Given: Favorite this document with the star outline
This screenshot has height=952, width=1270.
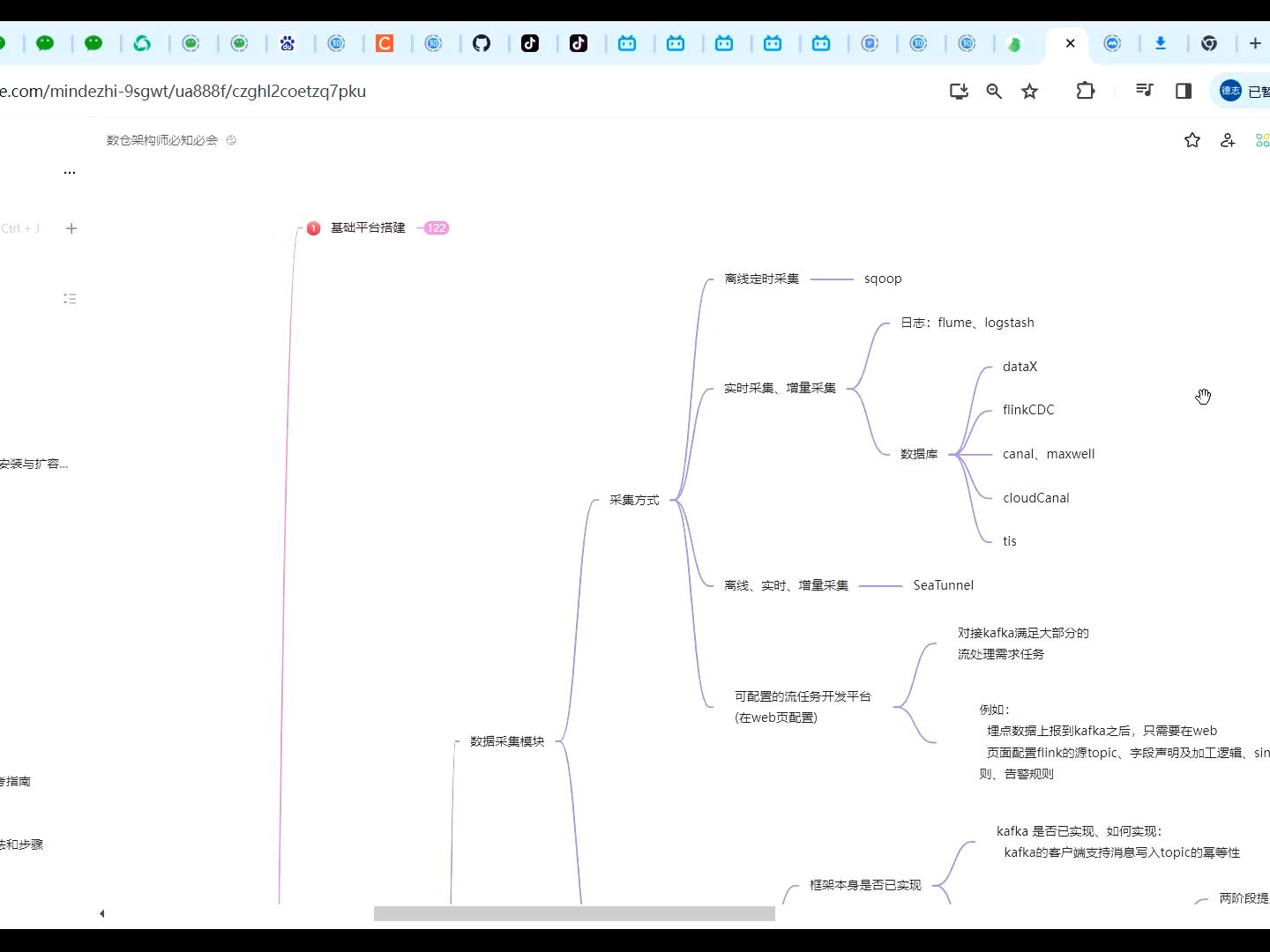Looking at the screenshot, I should click(1192, 140).
